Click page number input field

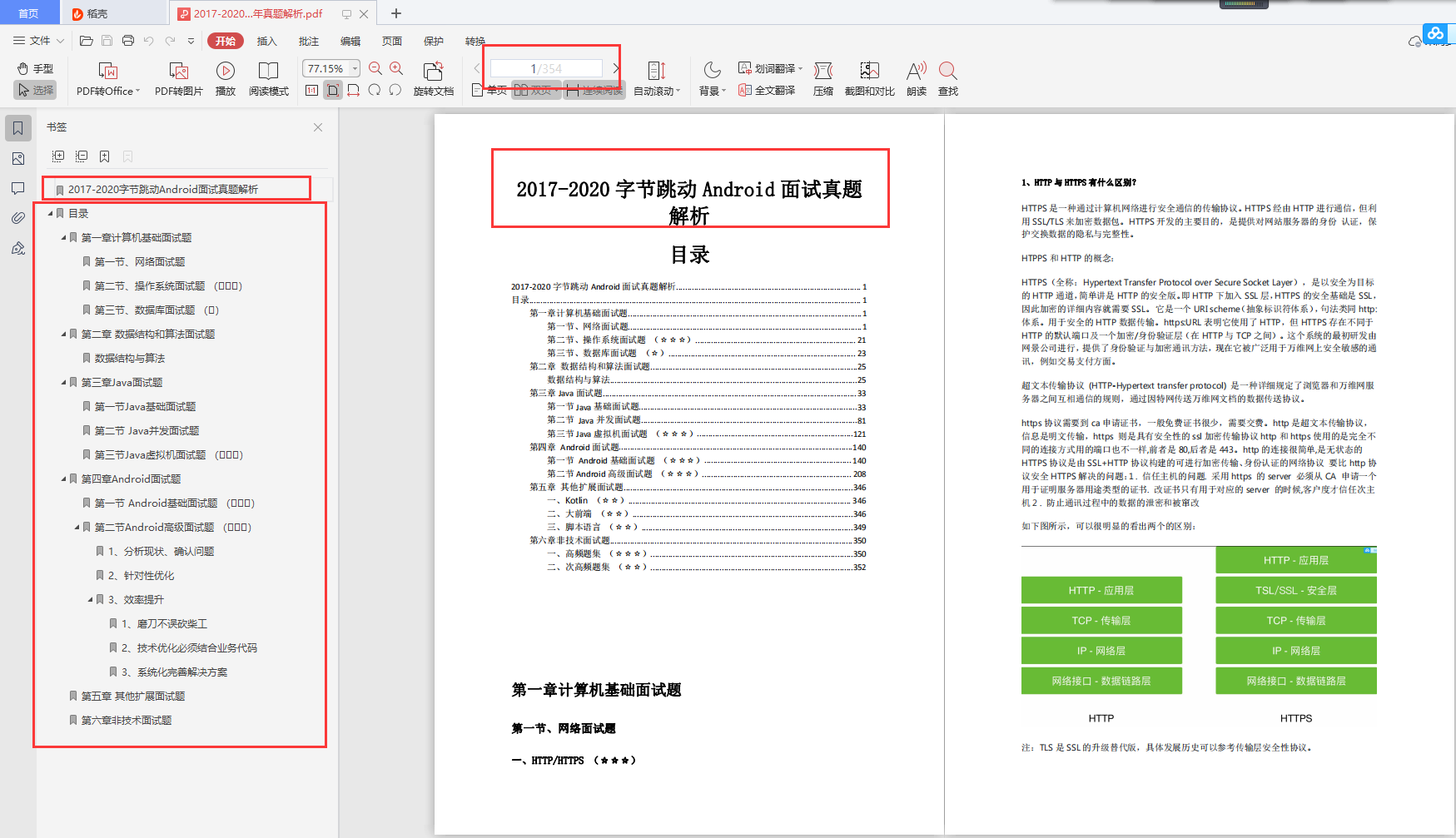[x=546, y=68]
